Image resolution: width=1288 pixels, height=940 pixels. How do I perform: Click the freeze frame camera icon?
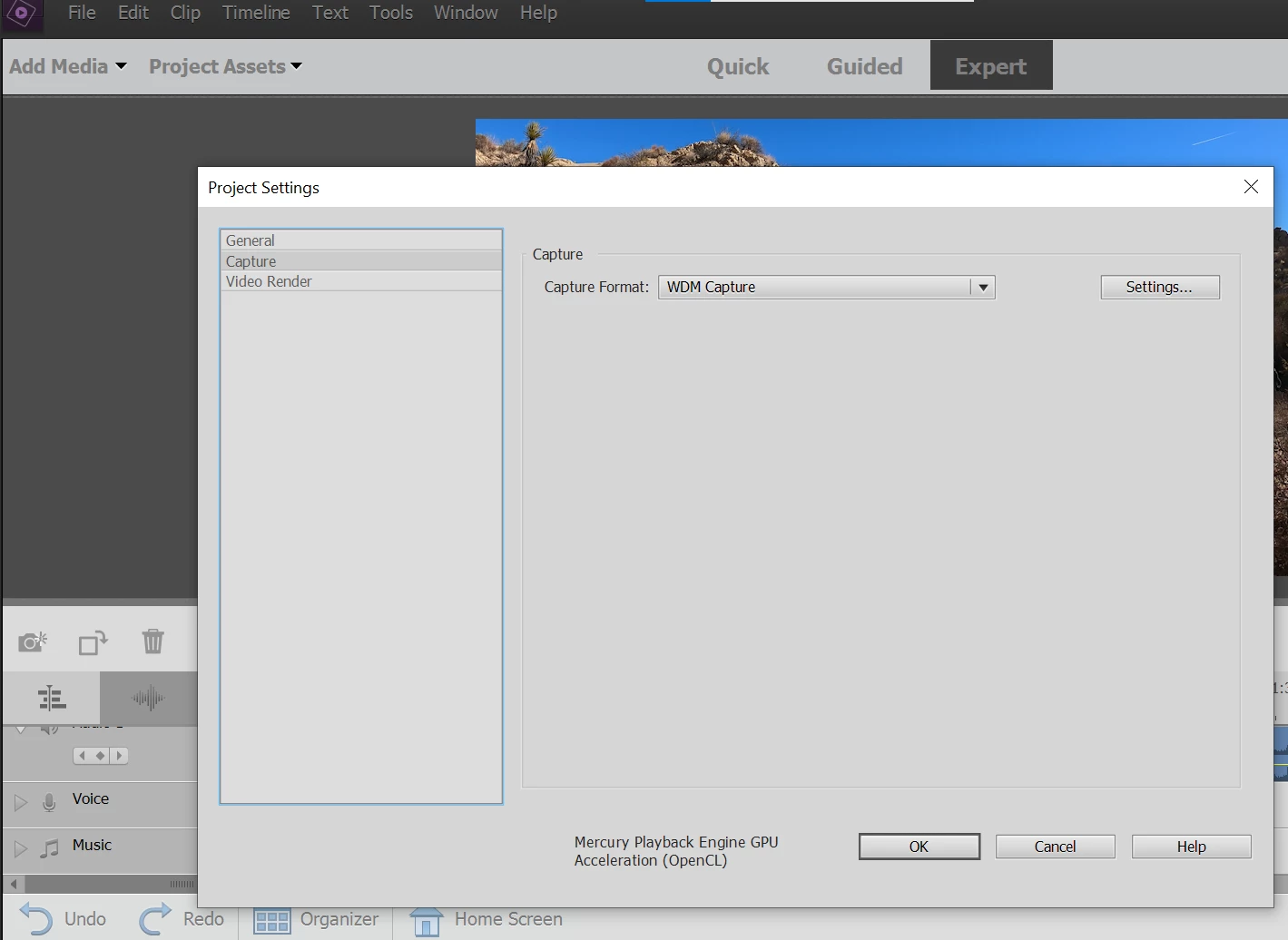coord(33,642)
